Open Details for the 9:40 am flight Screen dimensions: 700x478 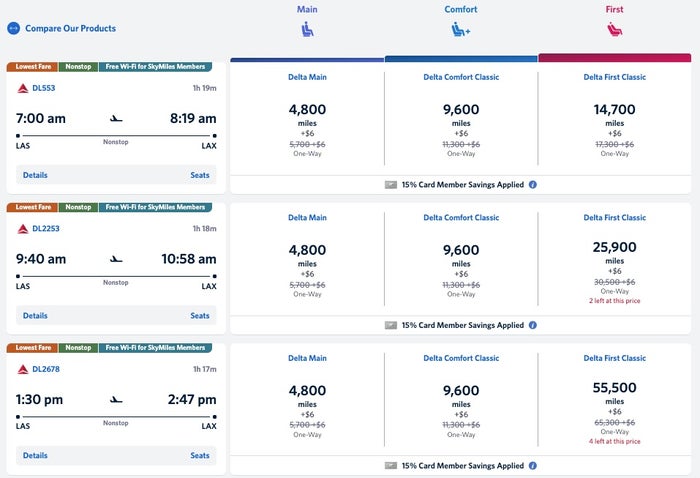(x=35, y=316)
